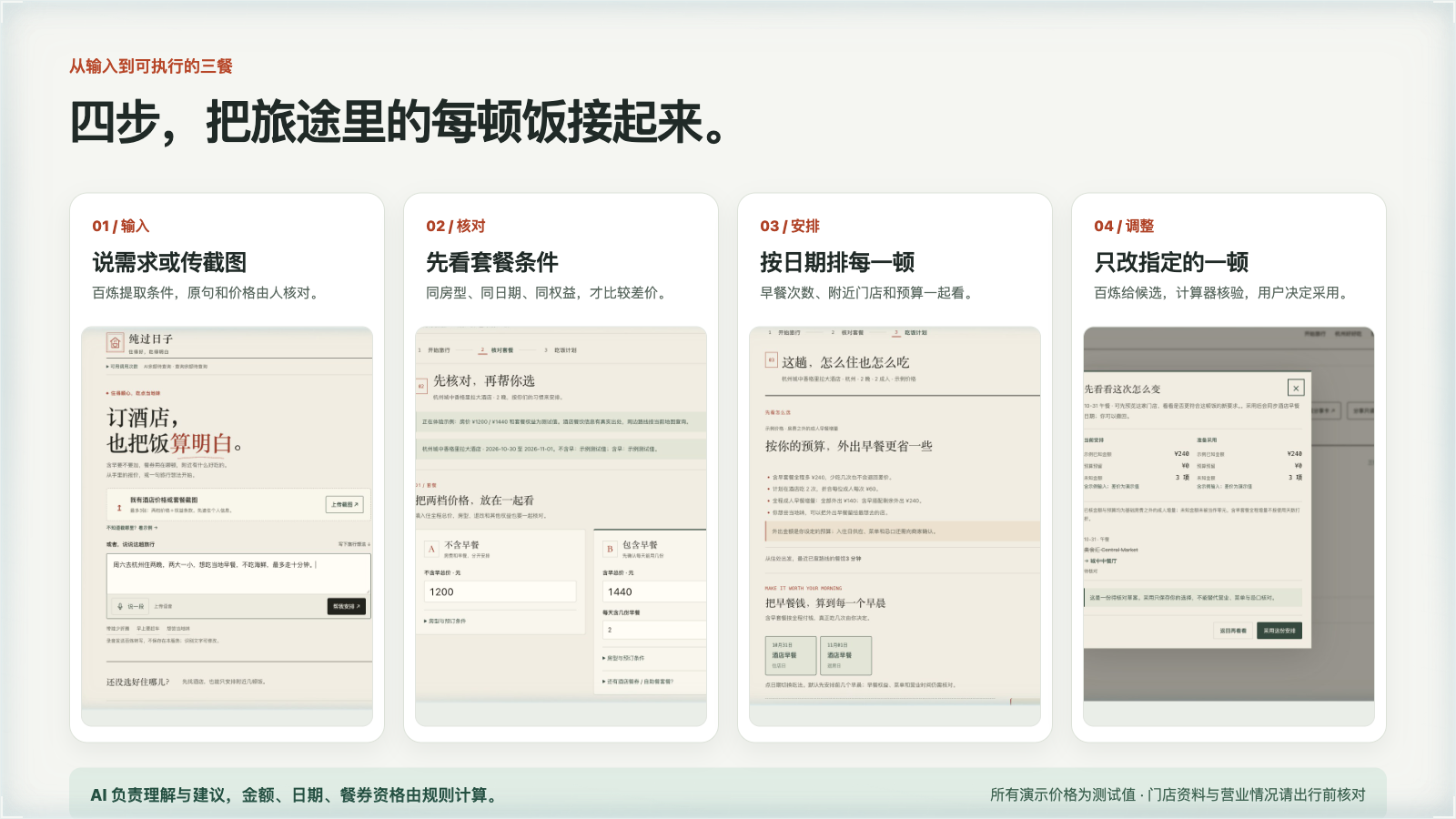
Task: Click the A badge on 不含早餐 card
Action: click(431, 549)
